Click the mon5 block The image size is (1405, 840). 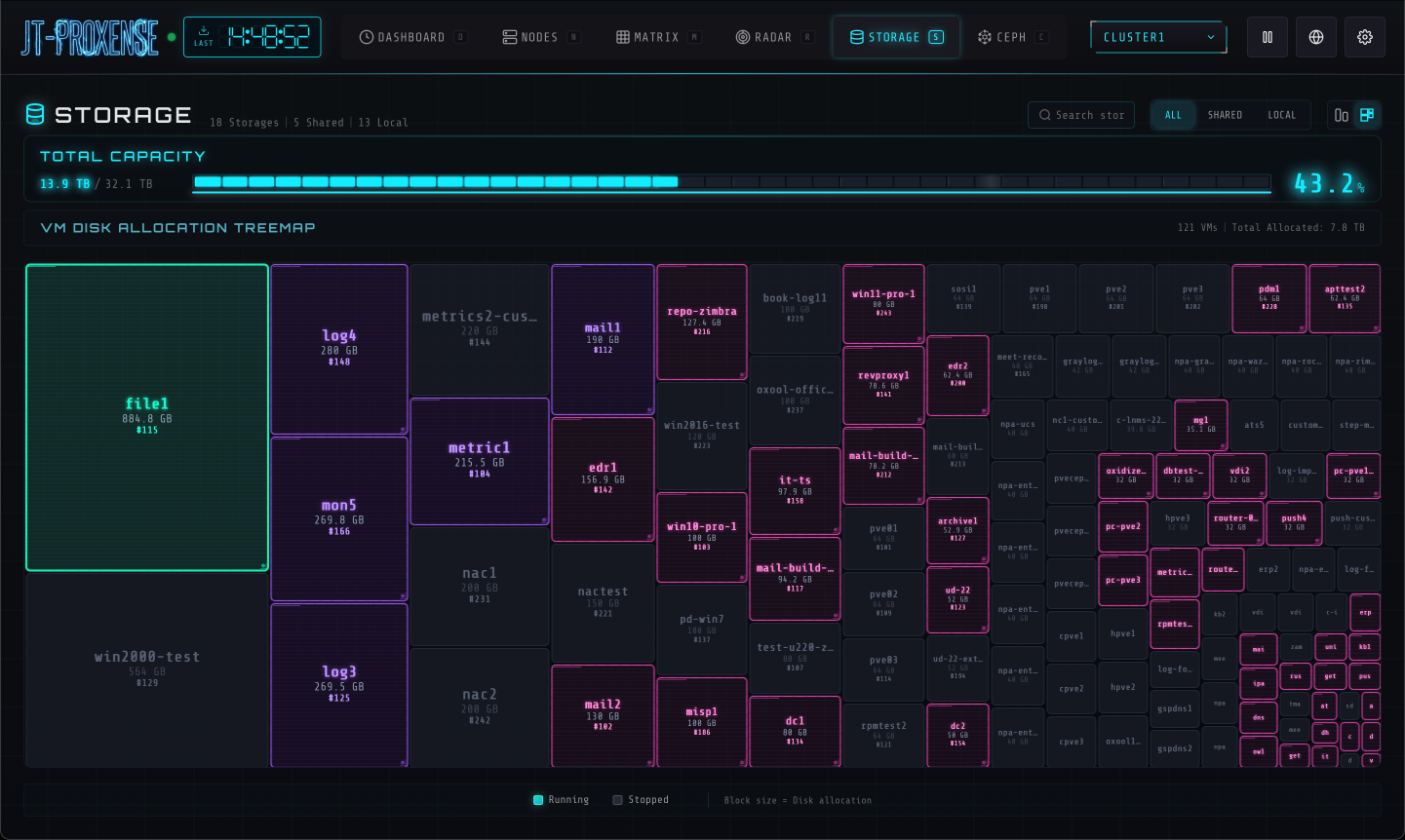(x=339, y=518)
